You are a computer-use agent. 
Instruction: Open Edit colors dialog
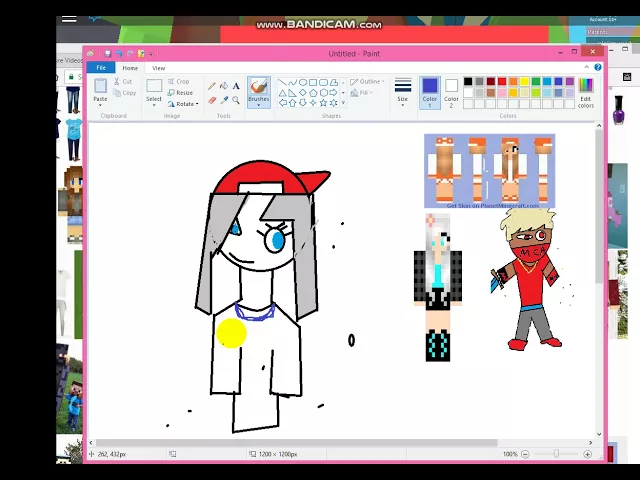pos(586,93)
